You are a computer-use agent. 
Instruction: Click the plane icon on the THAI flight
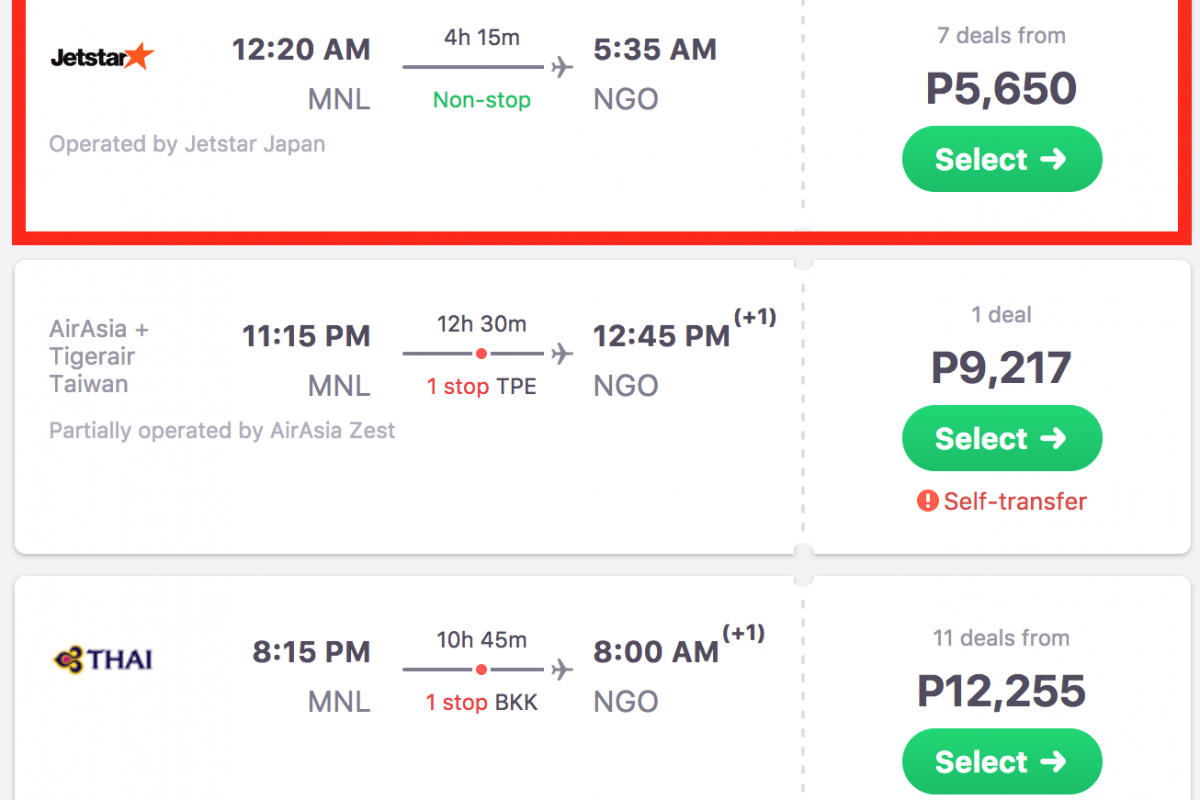563,669
